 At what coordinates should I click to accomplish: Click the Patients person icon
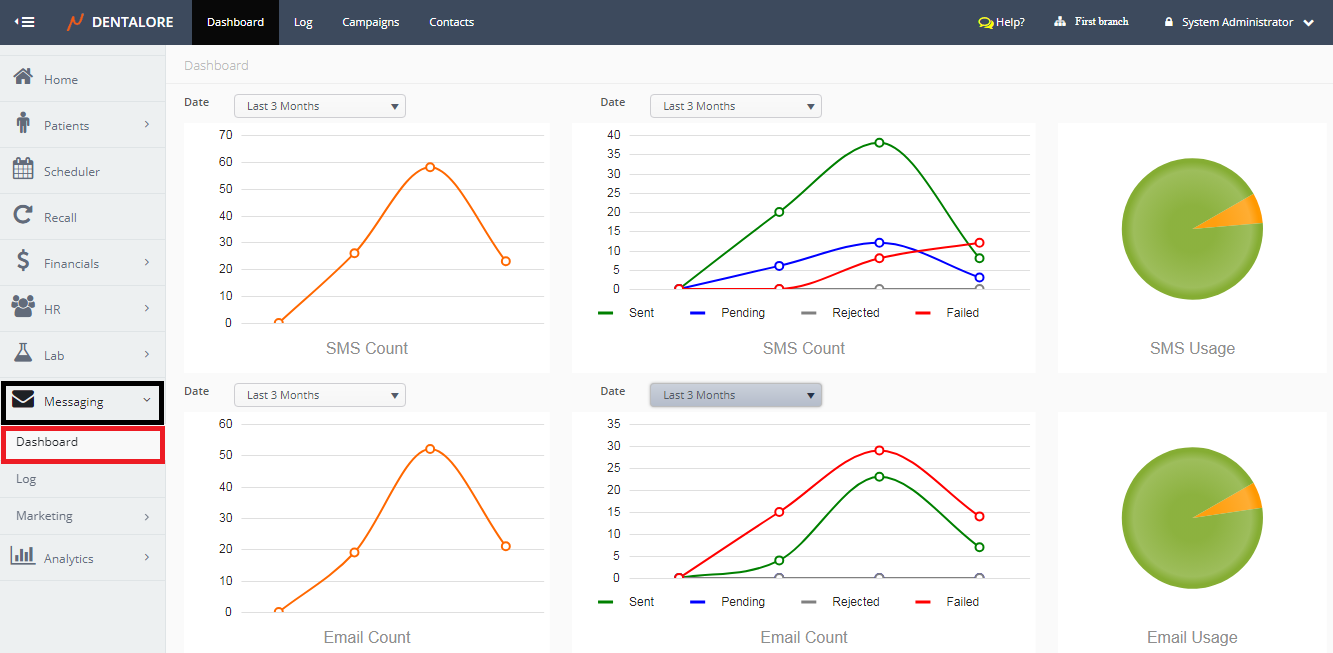[23, 124]
